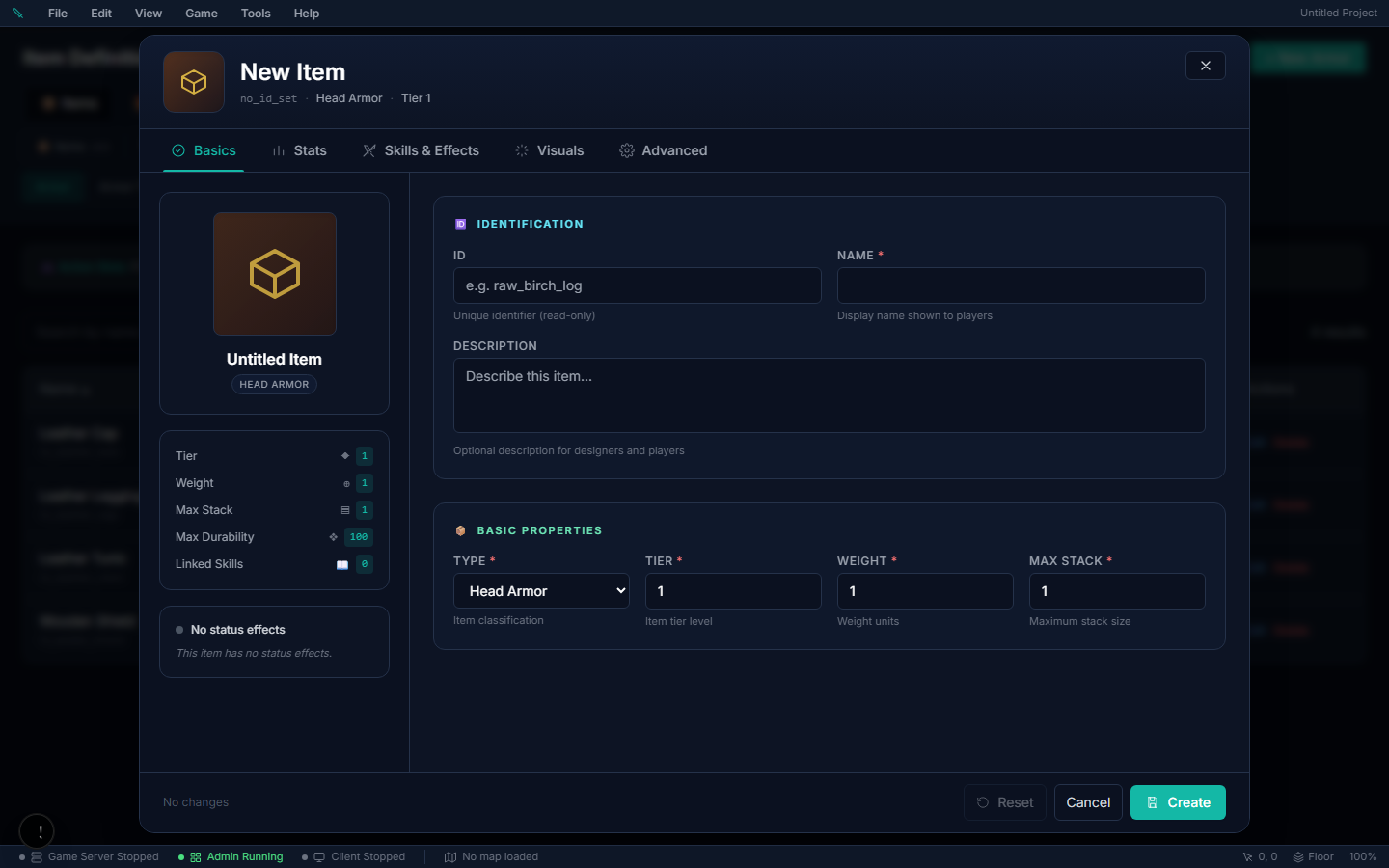Click the Linked Skills value 0
This screenshot has height=868, width=1389.
point(365,564)
